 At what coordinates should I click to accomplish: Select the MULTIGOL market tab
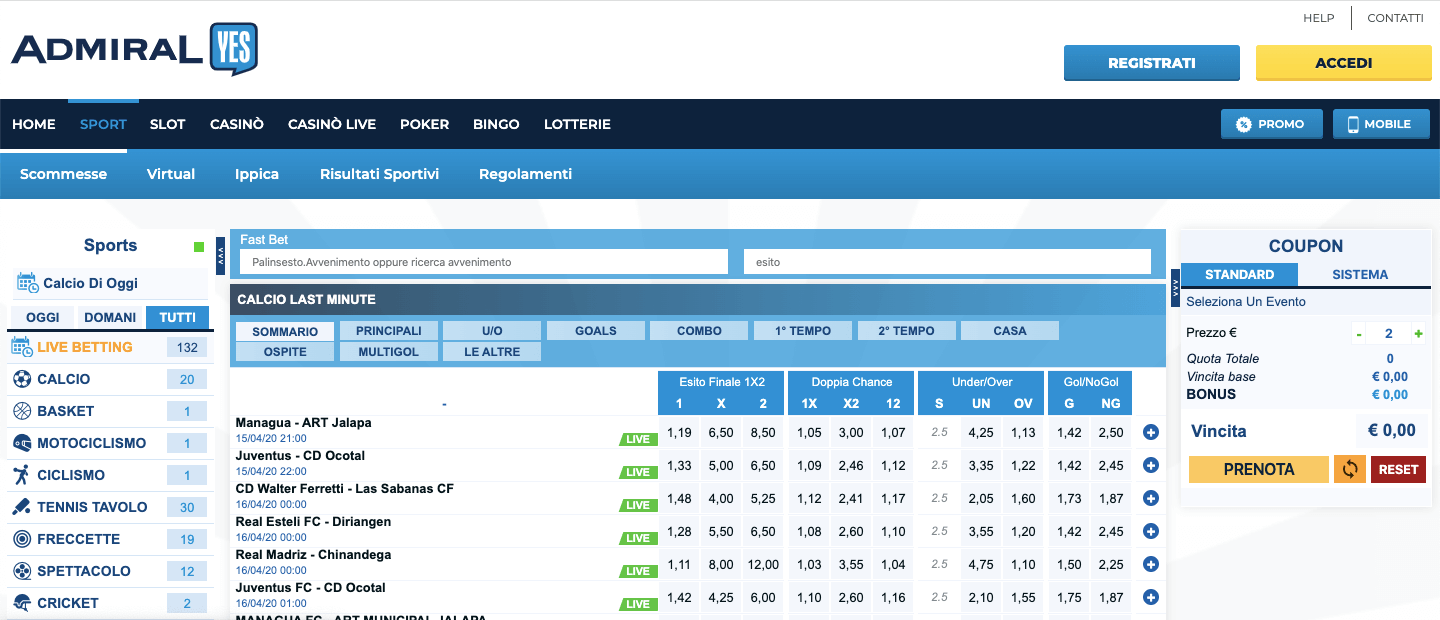[x=389, y=352]
